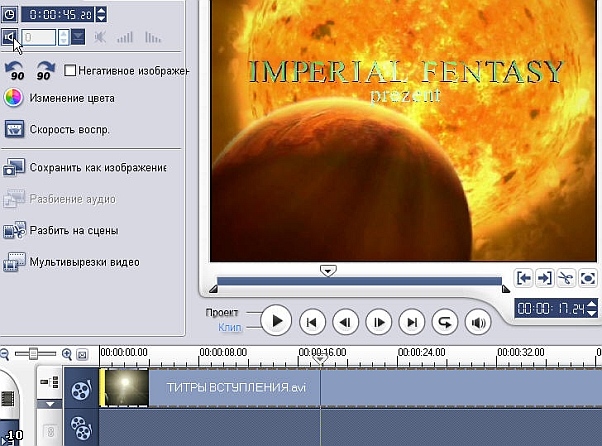Fit project in timeline window
This screenshot has height=446, width=602.
[x=82, y=354]
